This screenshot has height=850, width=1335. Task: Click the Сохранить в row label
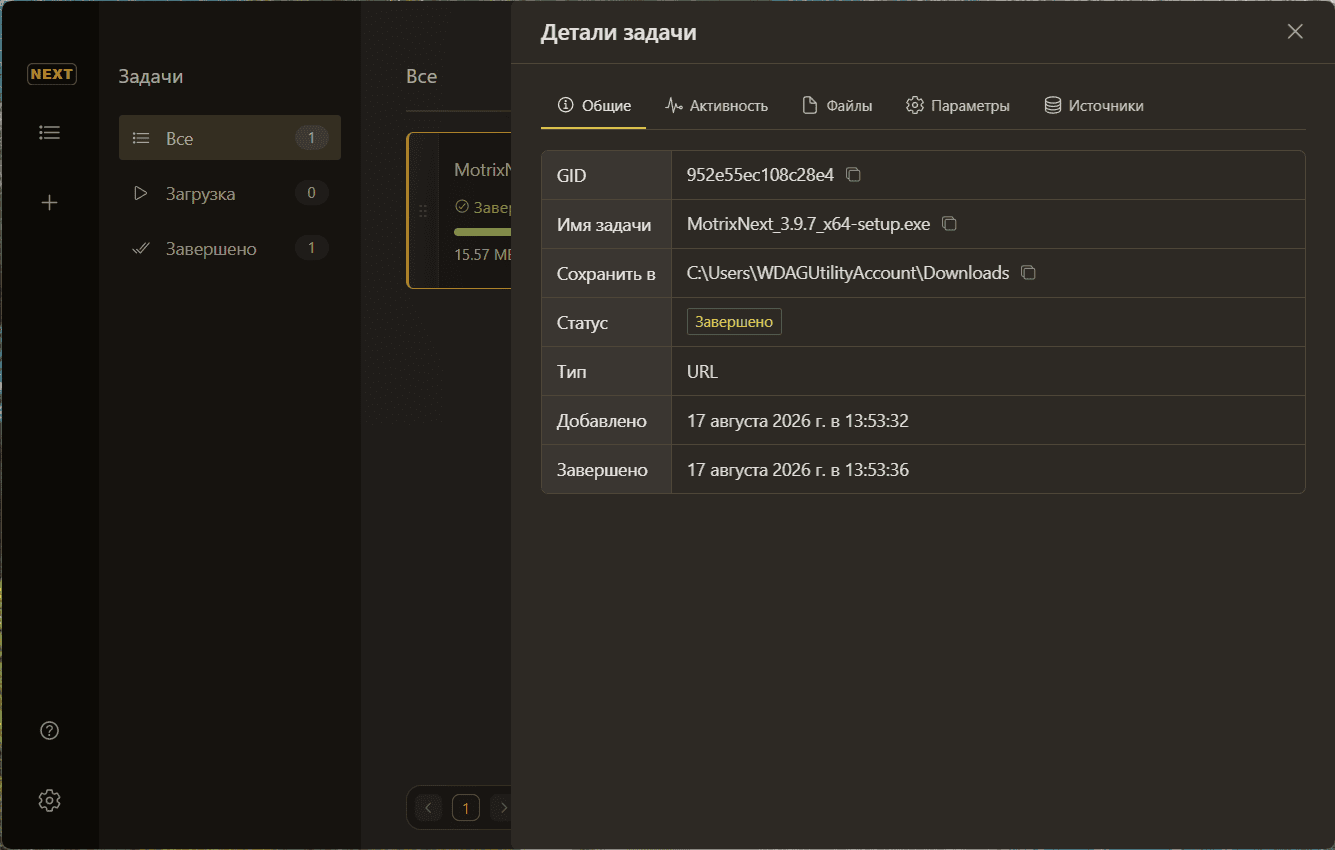[606, 273]
